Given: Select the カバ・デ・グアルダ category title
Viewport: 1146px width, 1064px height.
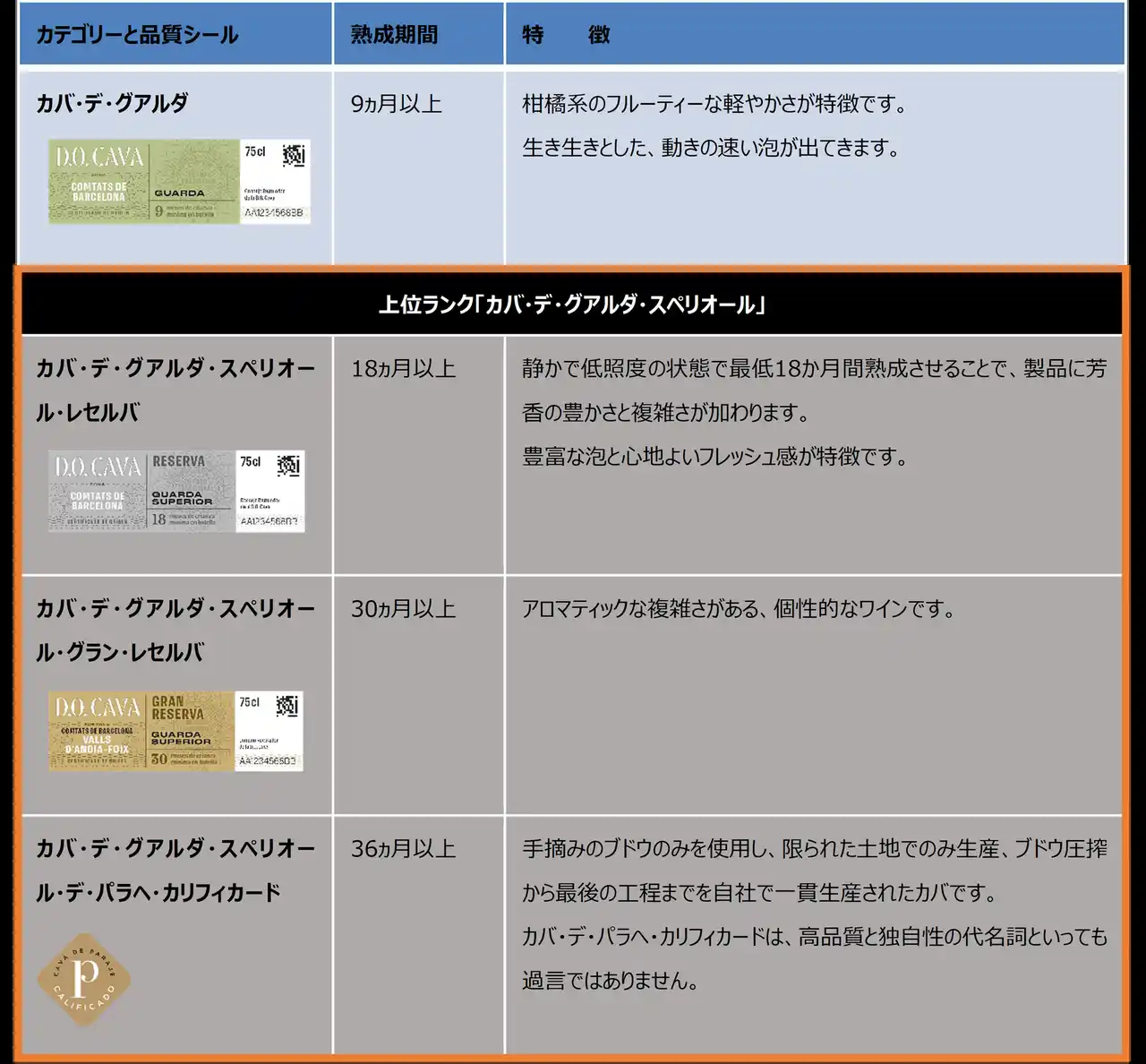Looking at the screenshot, I should [112, 104].
